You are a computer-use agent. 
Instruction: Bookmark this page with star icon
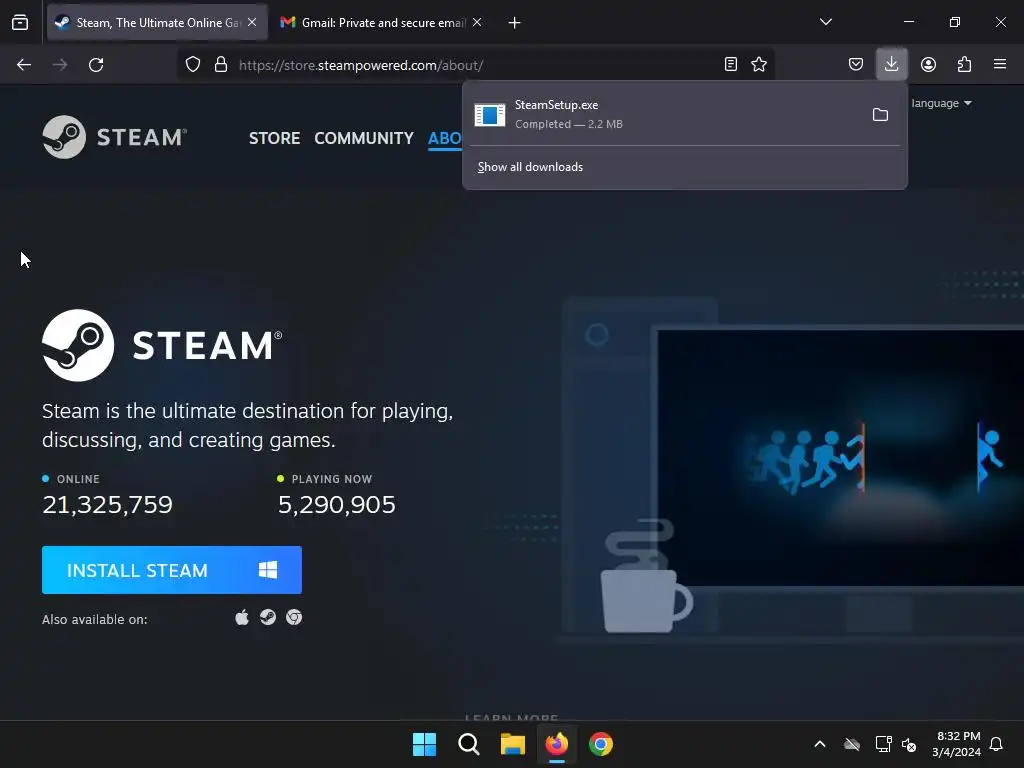pyautogui.click(x=759, y=65)
